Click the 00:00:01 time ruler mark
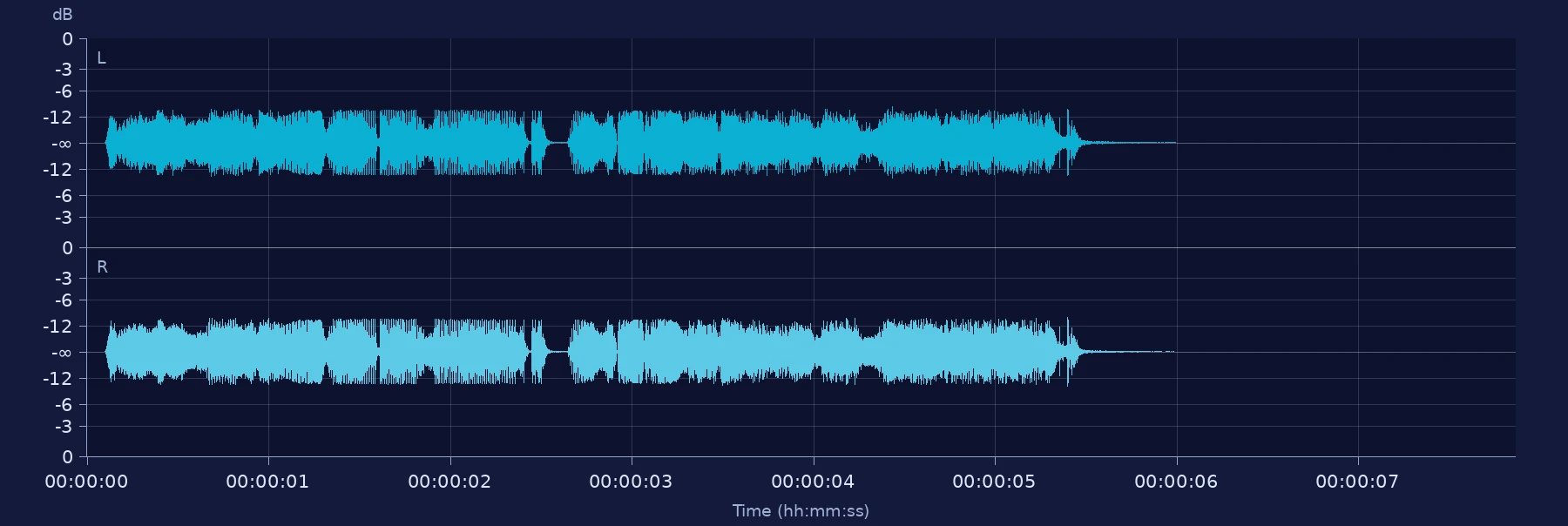The image size is (1568, 526). pyautogui.click(x=267, y=482)
